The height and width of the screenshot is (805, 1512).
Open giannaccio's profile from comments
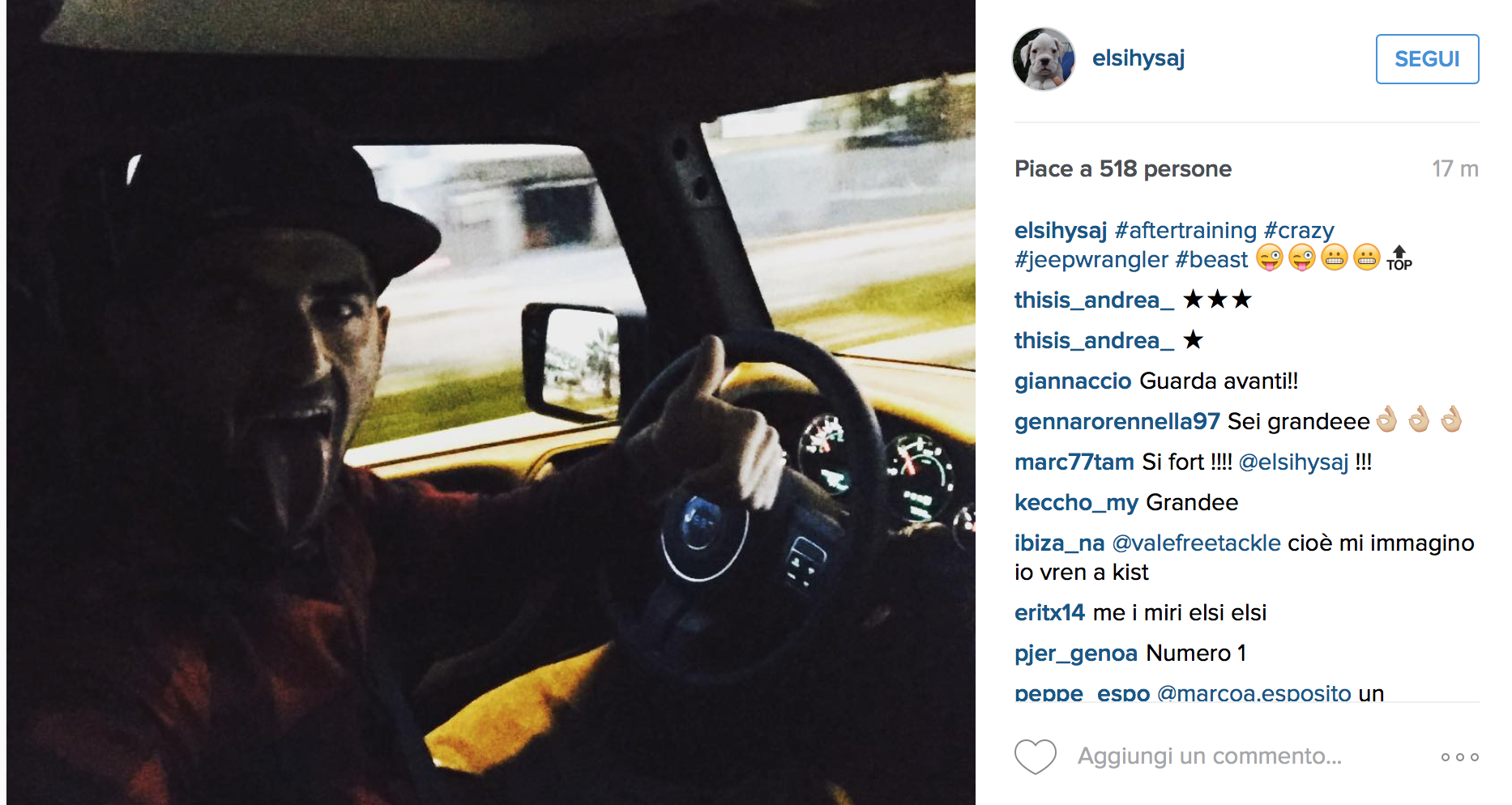1073,381
